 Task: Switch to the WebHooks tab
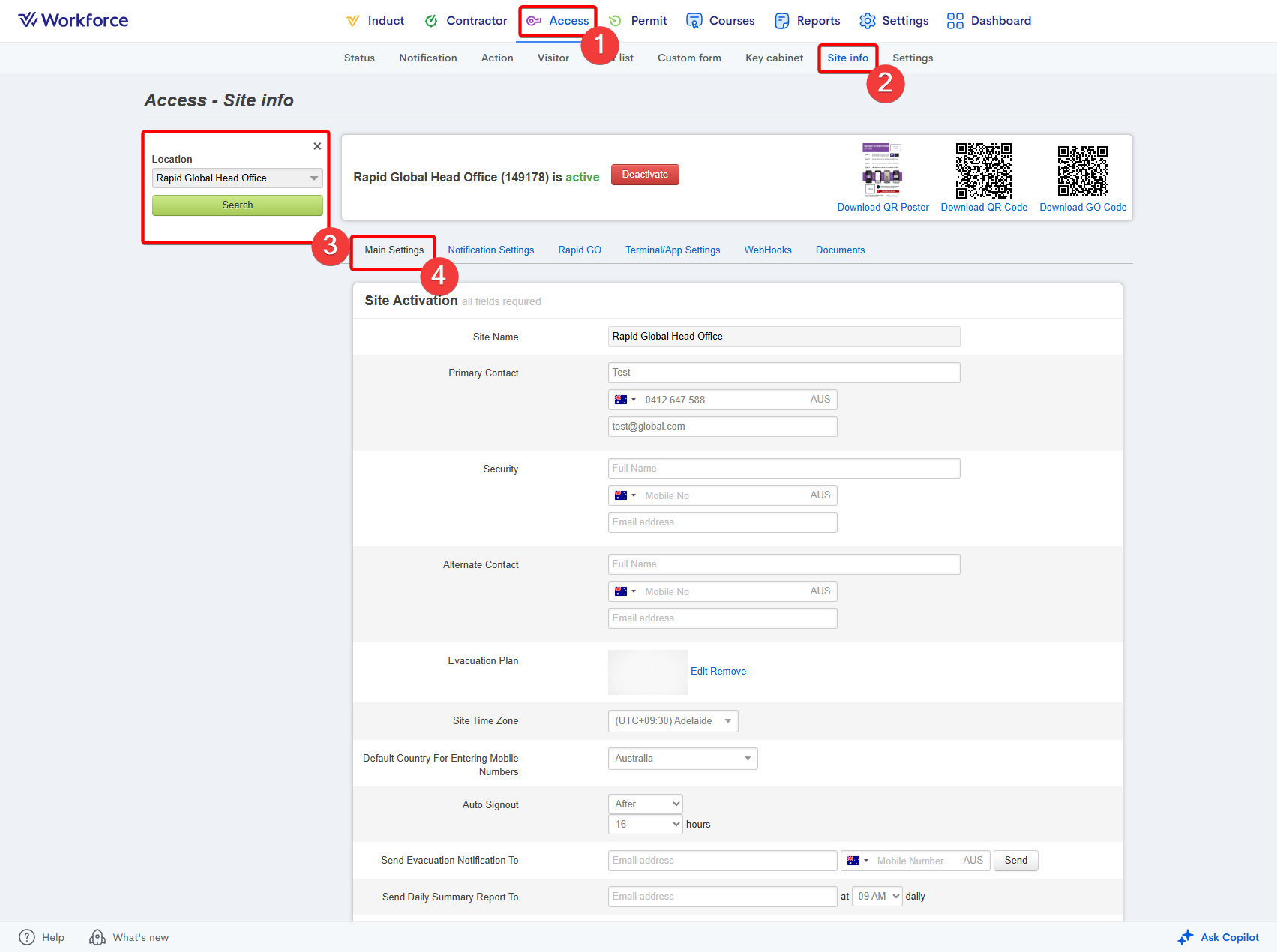click(767, 250)
